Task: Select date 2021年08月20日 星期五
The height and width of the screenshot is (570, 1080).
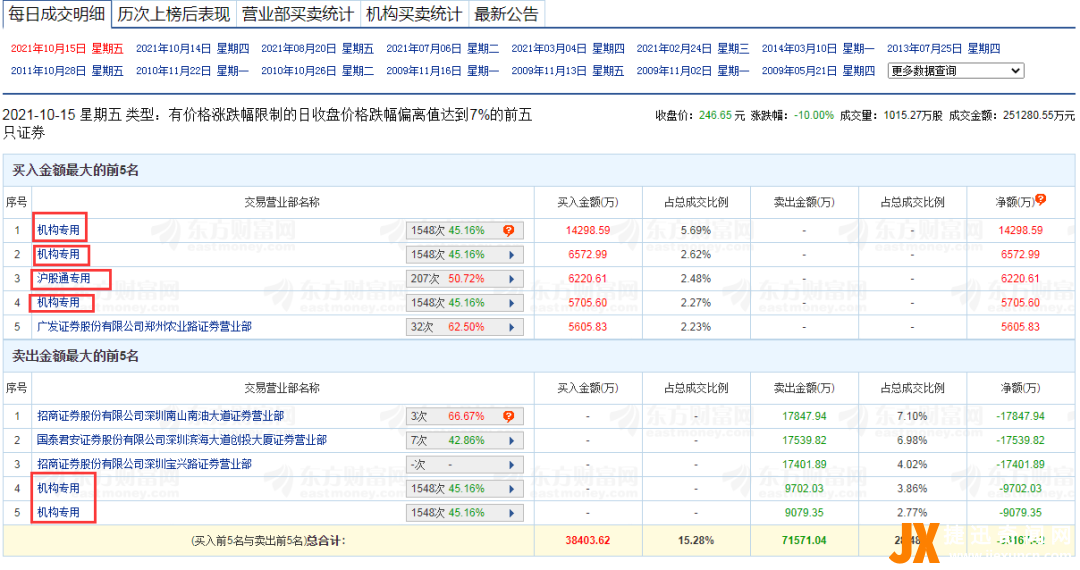Action: 318,49
